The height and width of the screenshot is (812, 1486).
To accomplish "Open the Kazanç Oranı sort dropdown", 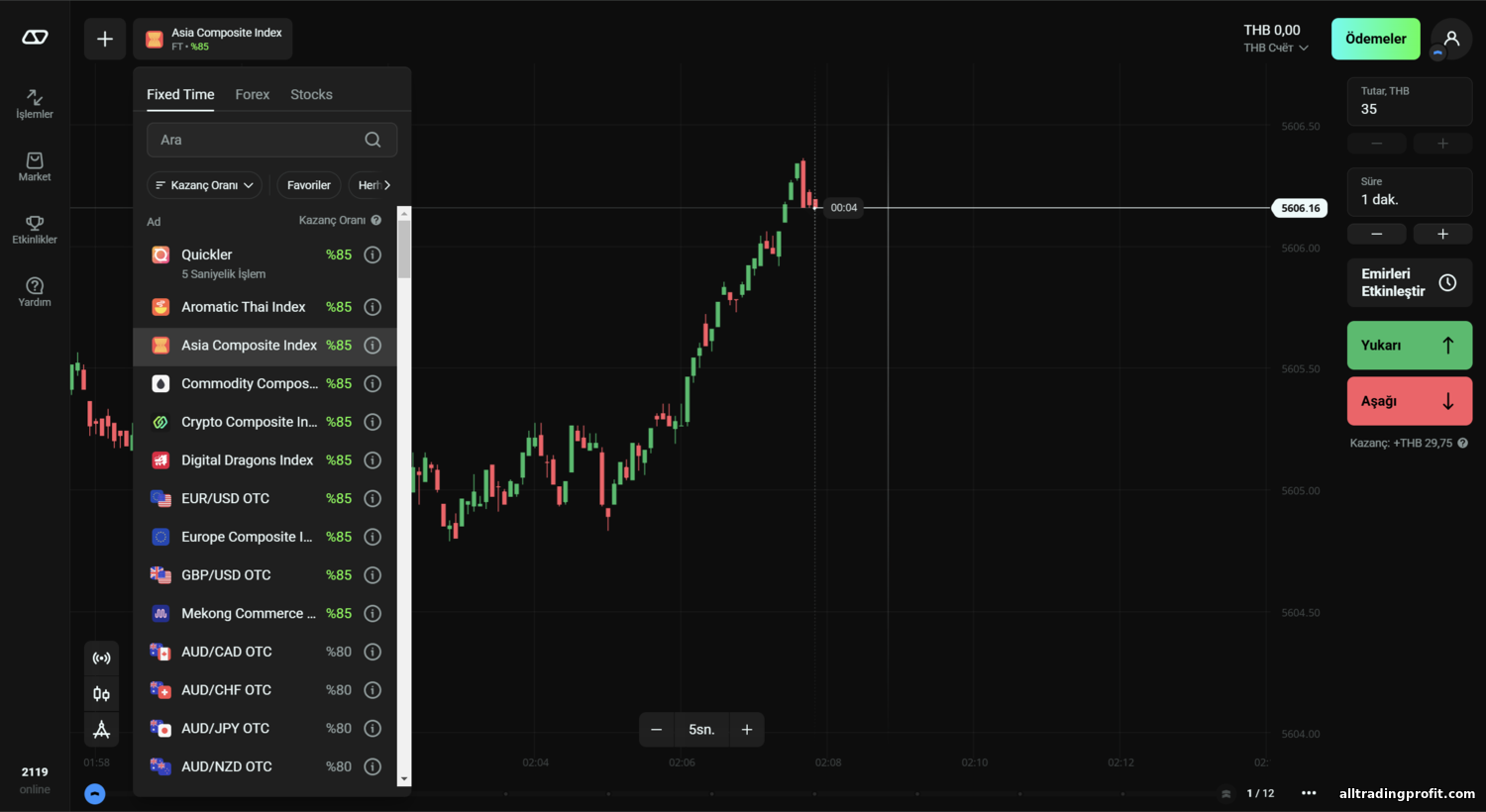I will (204, 185).
